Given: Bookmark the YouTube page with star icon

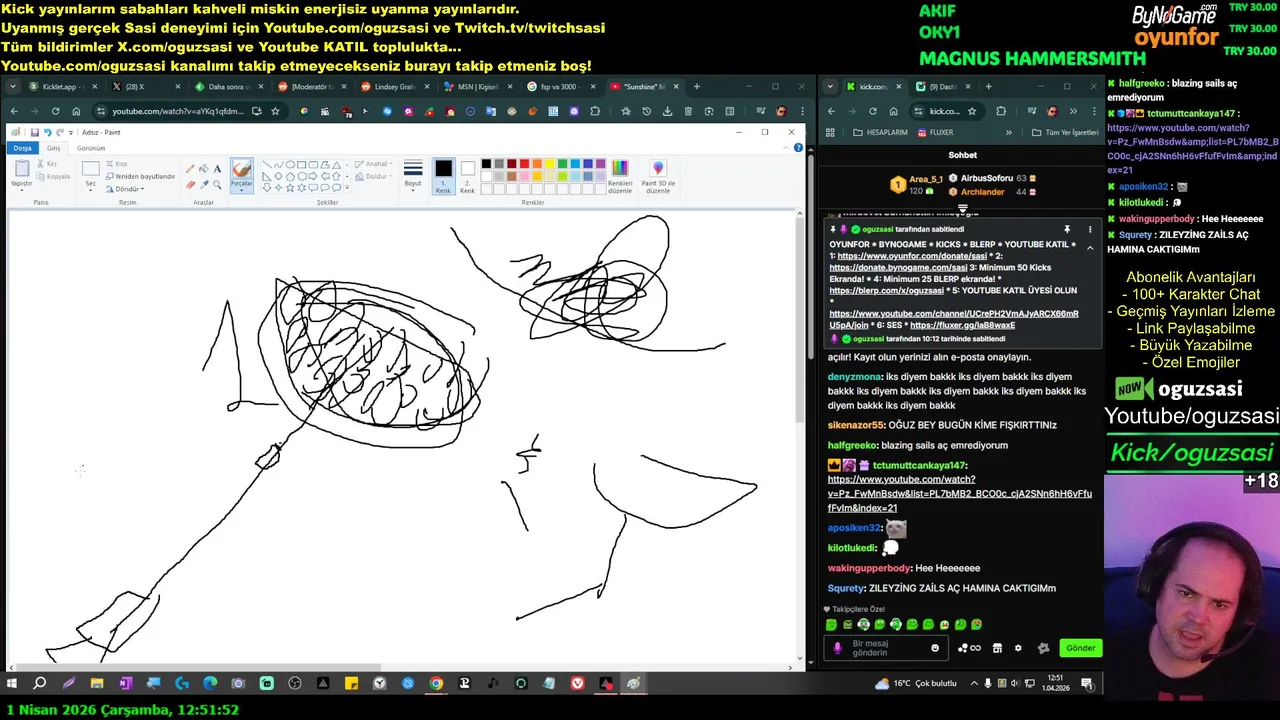Looking at the screenshot, I should (276, 111).
